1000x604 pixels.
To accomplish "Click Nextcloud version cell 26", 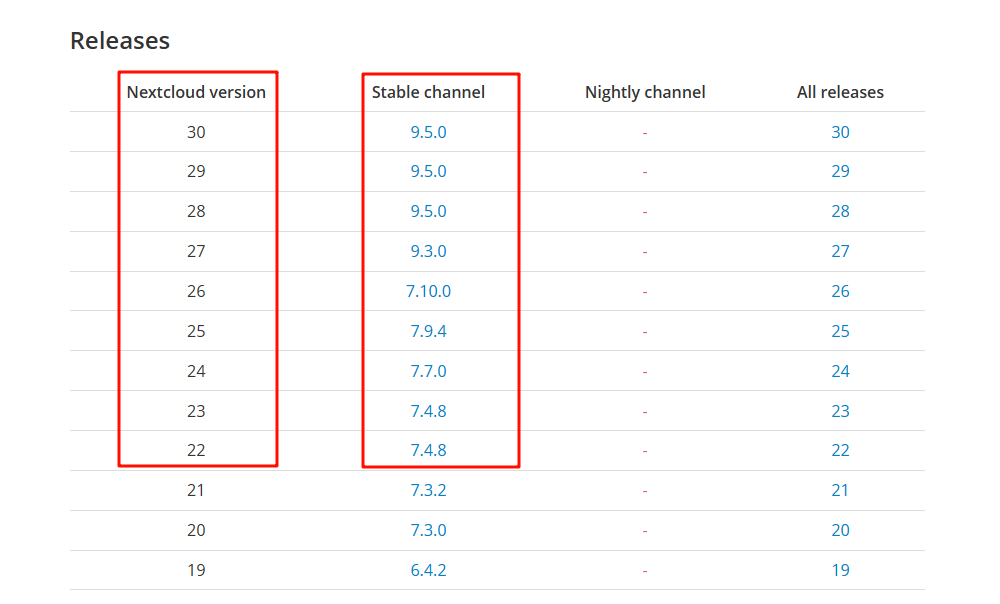I will pyautogui.click(x=196, y=291).
